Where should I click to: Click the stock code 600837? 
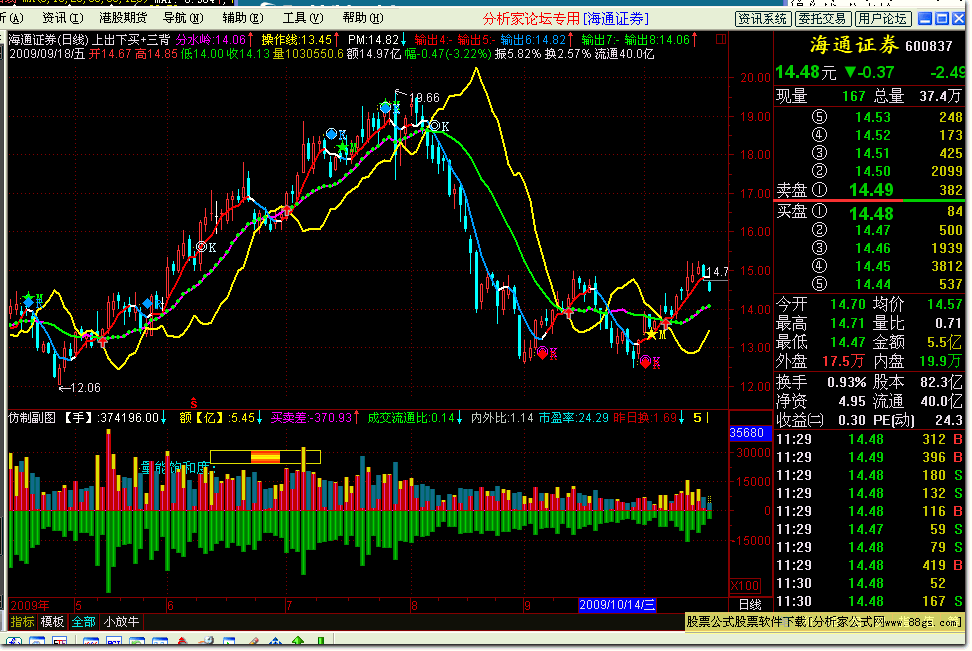[929, 46]
